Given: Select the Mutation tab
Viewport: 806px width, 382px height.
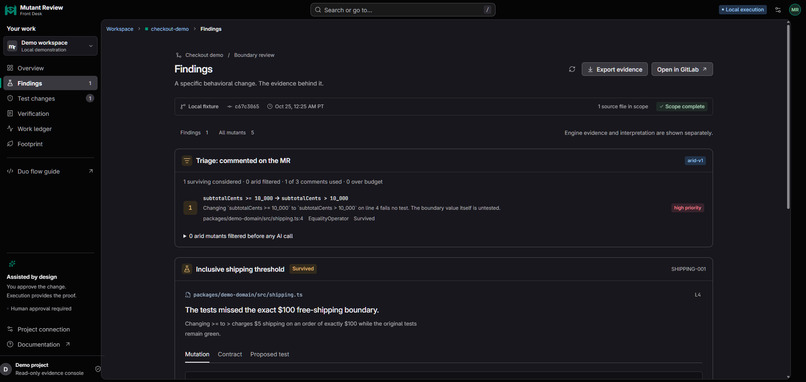Looking at the screenshot, I should [x=197, y=354].
